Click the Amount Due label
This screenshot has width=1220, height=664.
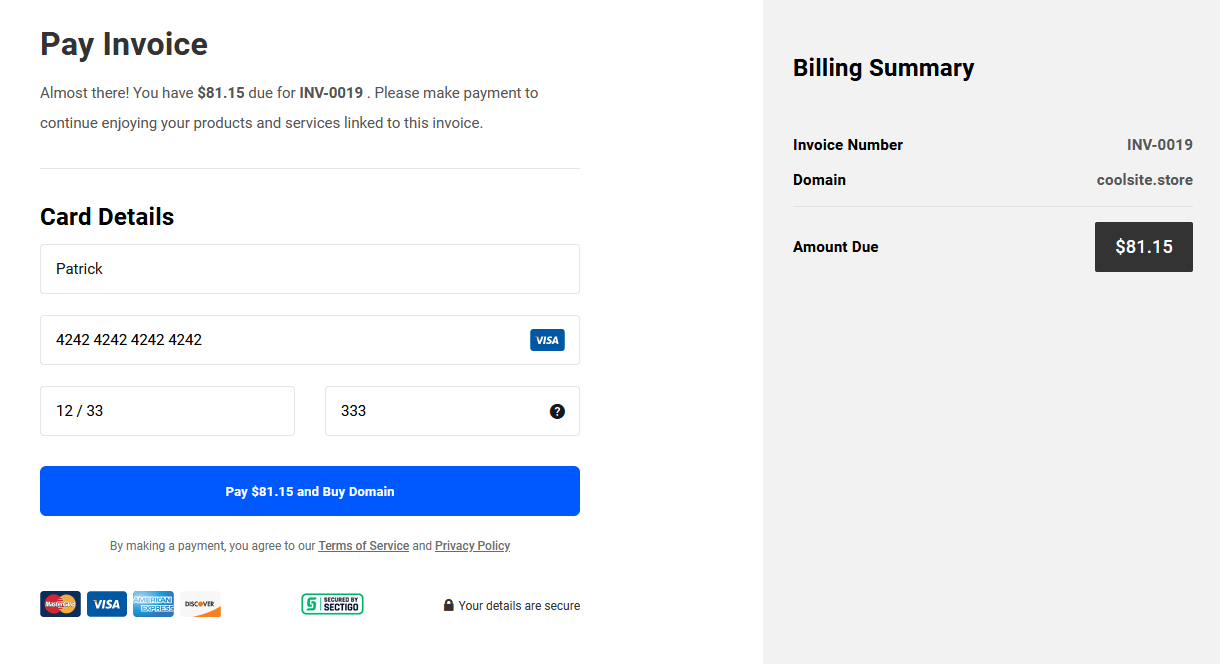836,247
